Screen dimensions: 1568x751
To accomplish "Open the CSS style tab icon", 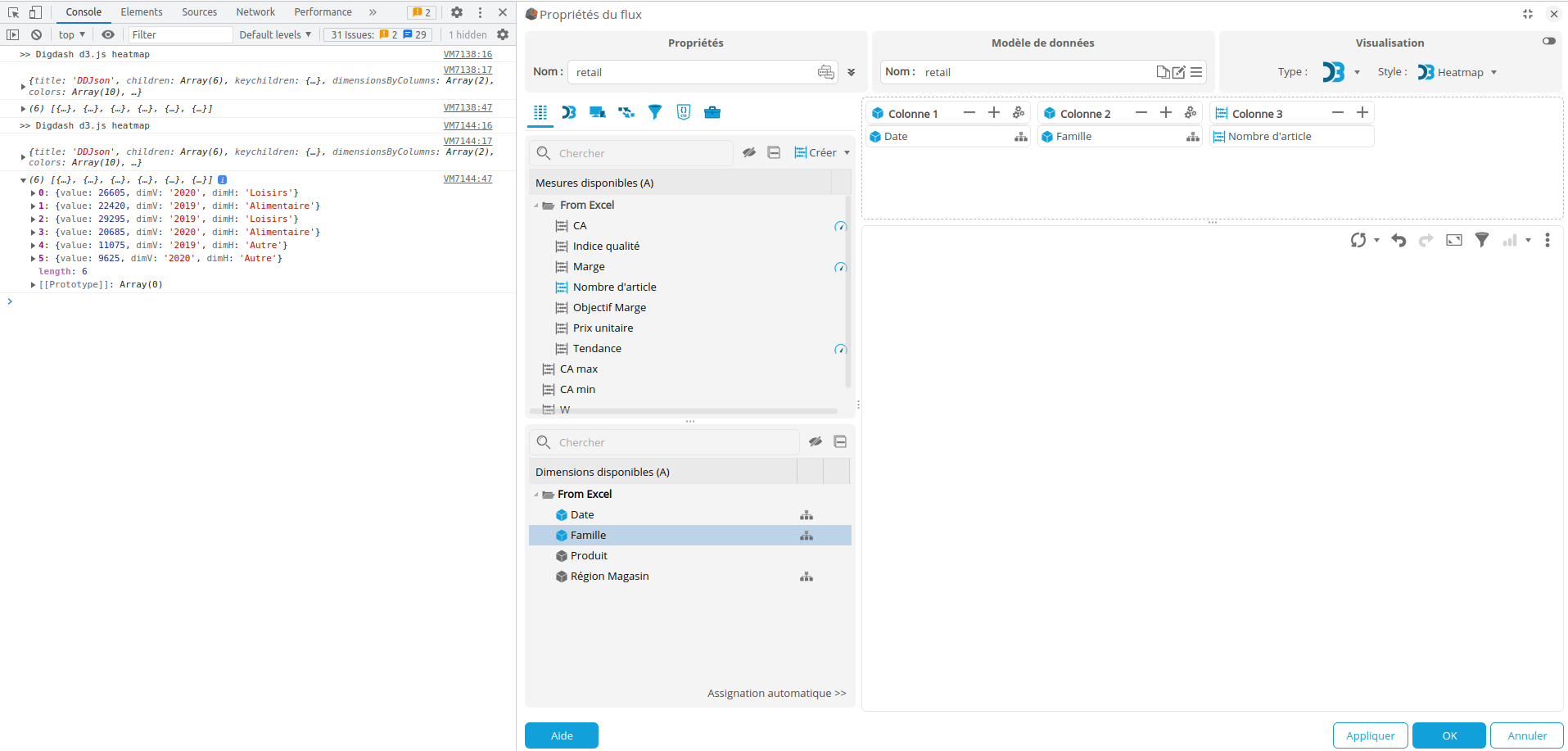I will tap(684, 112).
